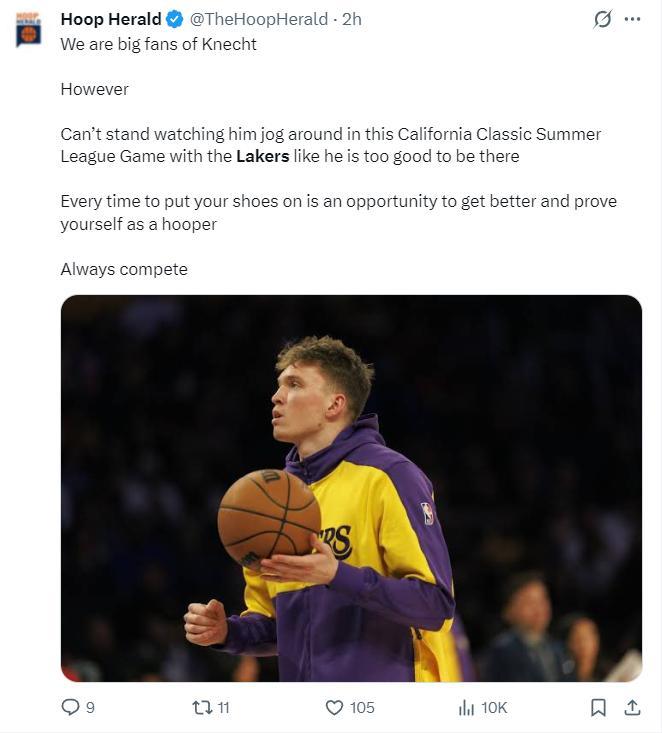
Task: Click the reply speech bubble icon
Action: point(70,707)
